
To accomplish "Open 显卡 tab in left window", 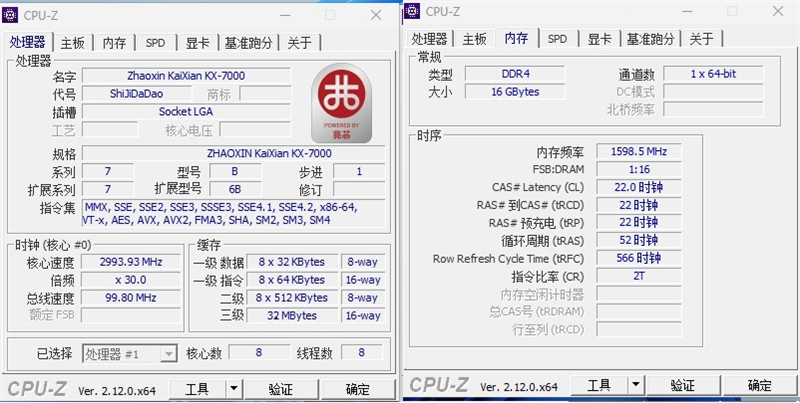I will click(197, 43).
